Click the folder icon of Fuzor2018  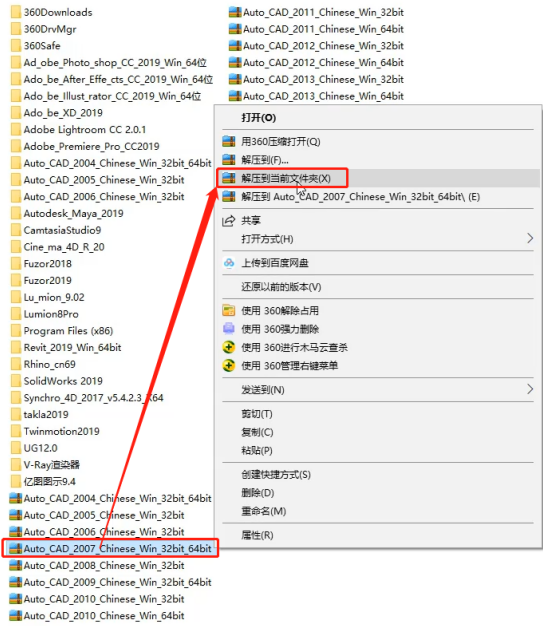tap(16, 264)
